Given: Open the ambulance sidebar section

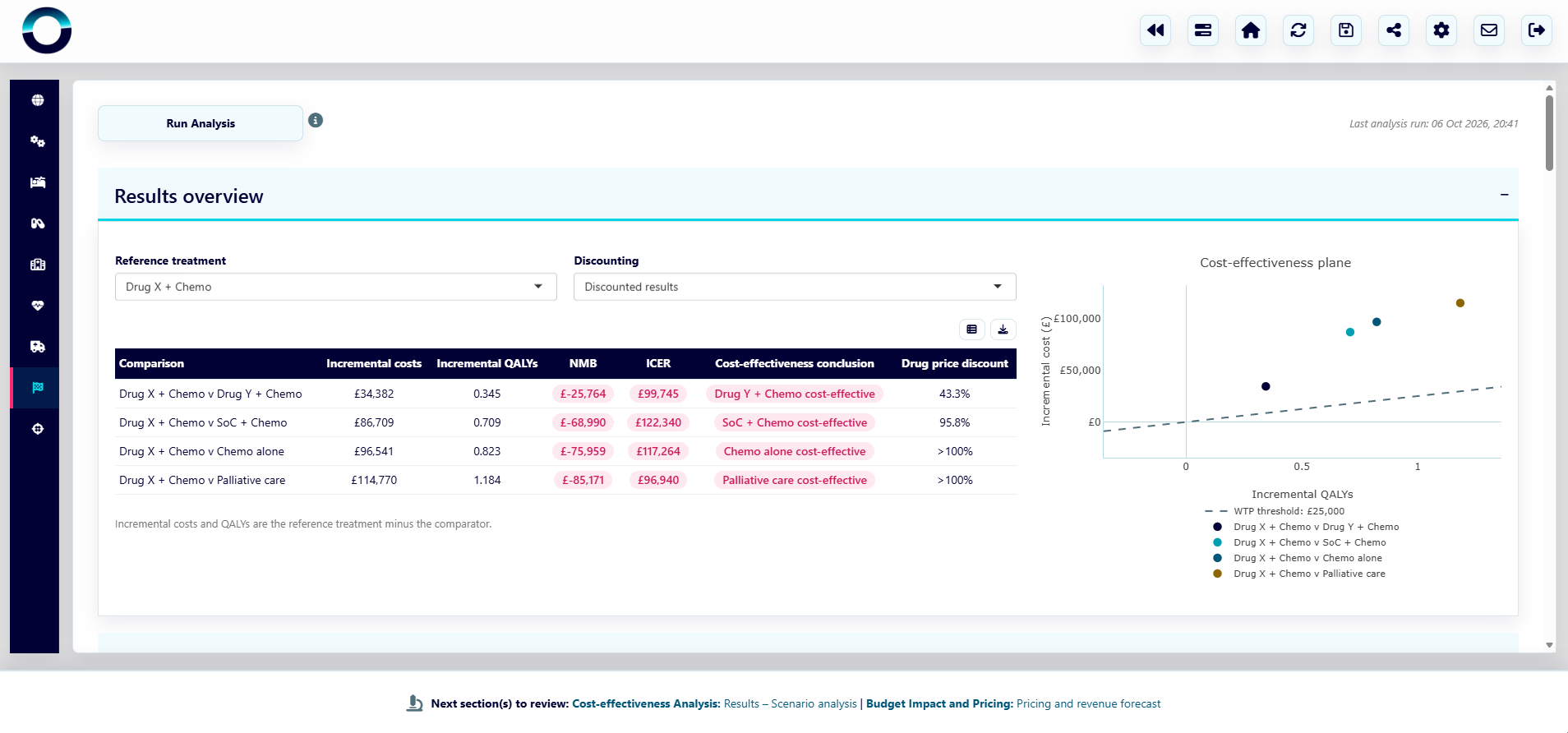Looking at the screenshot, I should pos(38,347).
